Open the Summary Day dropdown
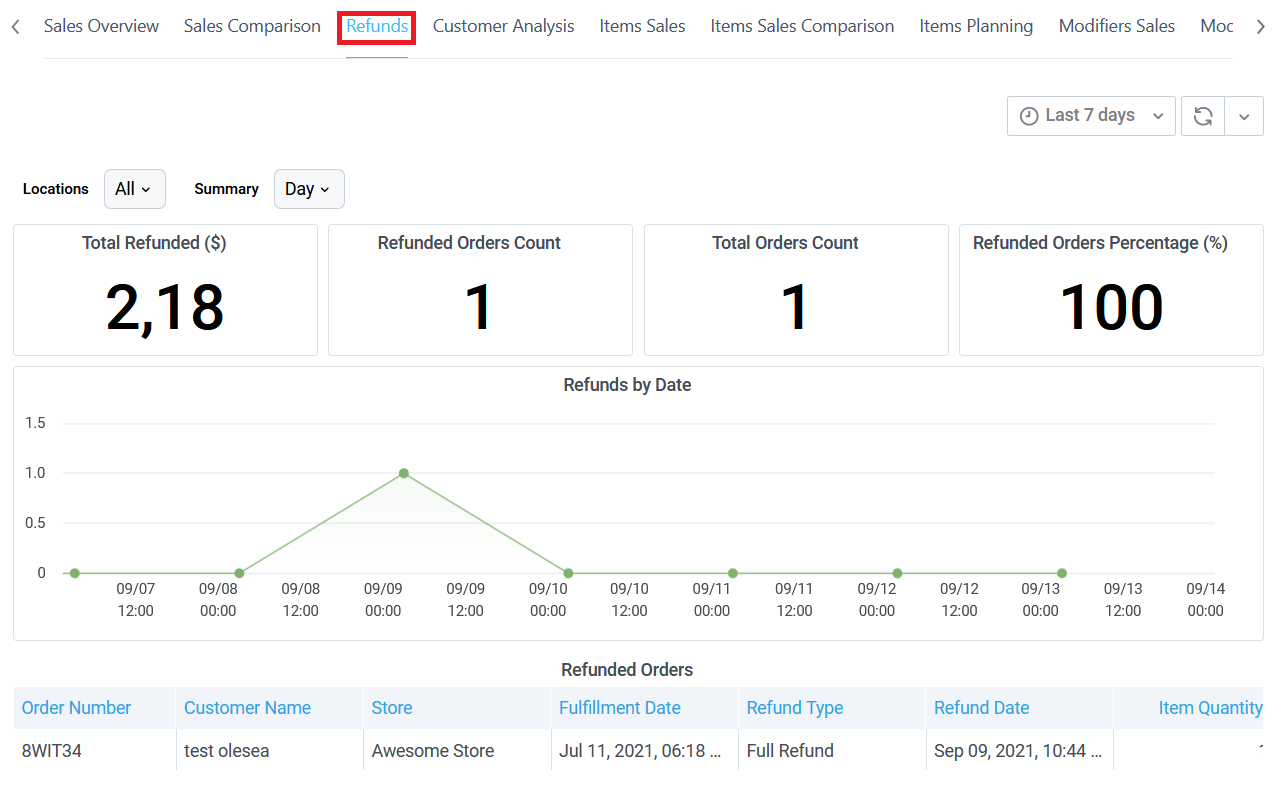This screenshot has height=799, width=1283. pos(309,189)
